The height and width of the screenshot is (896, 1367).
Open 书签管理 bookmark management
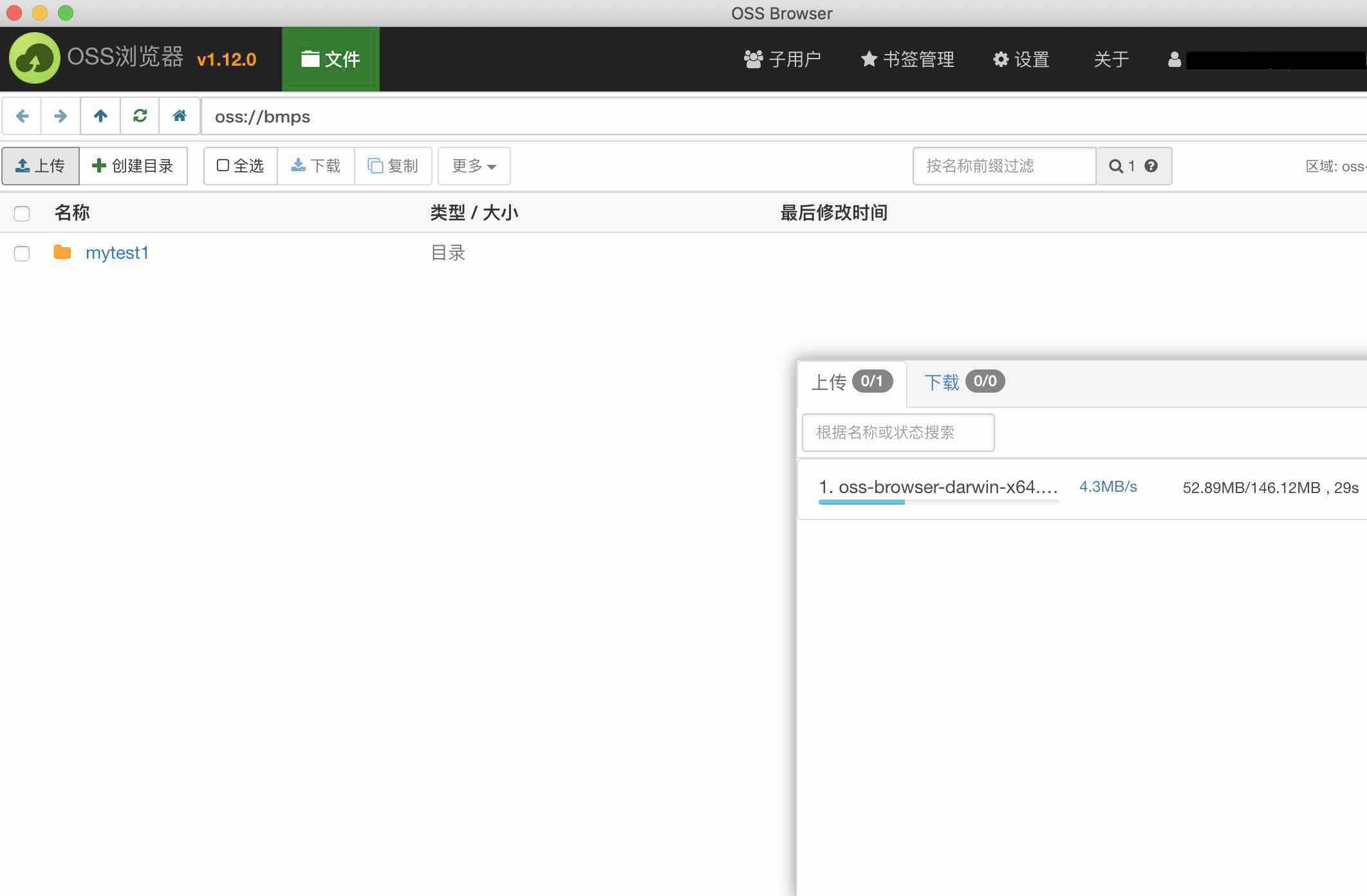[x=907, y=59]
